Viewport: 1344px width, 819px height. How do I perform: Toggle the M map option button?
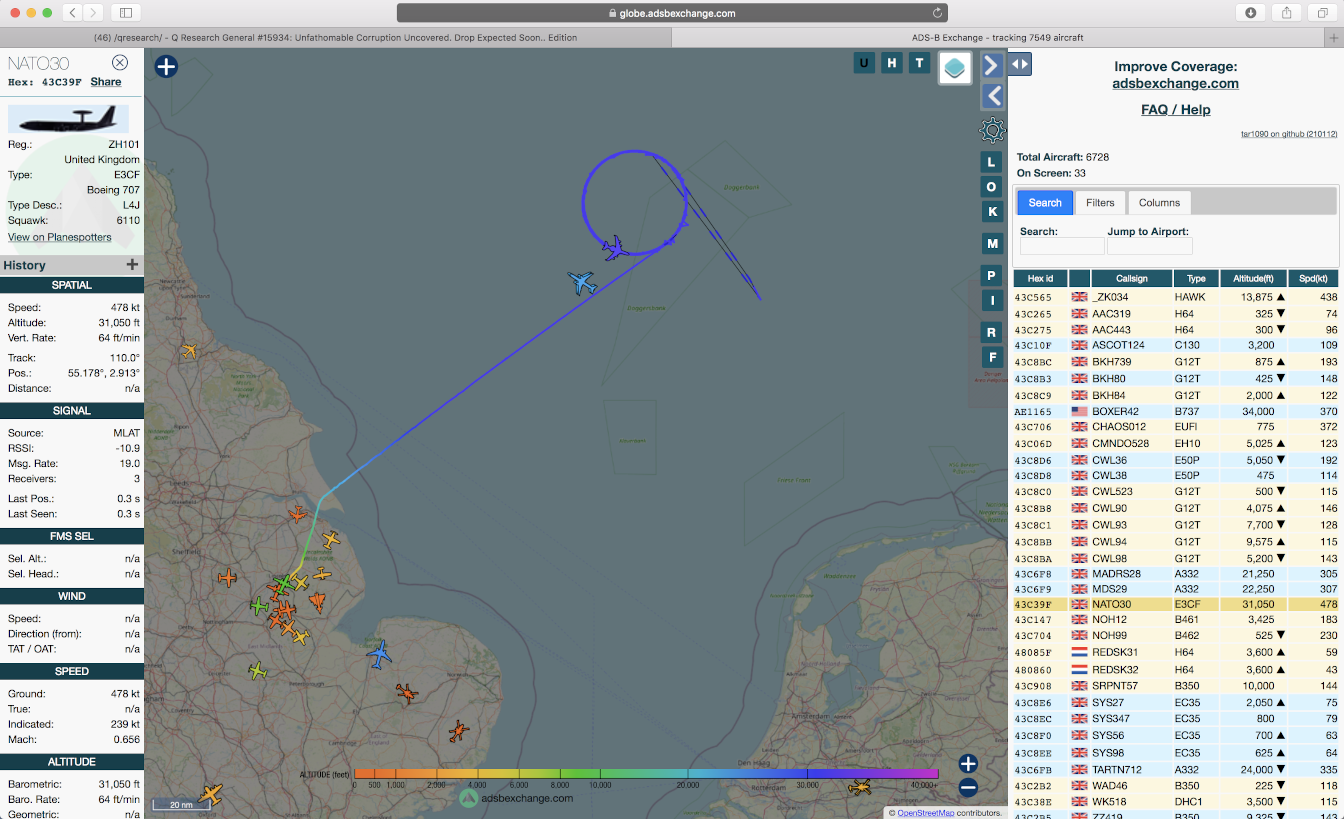tap(992, 243)
